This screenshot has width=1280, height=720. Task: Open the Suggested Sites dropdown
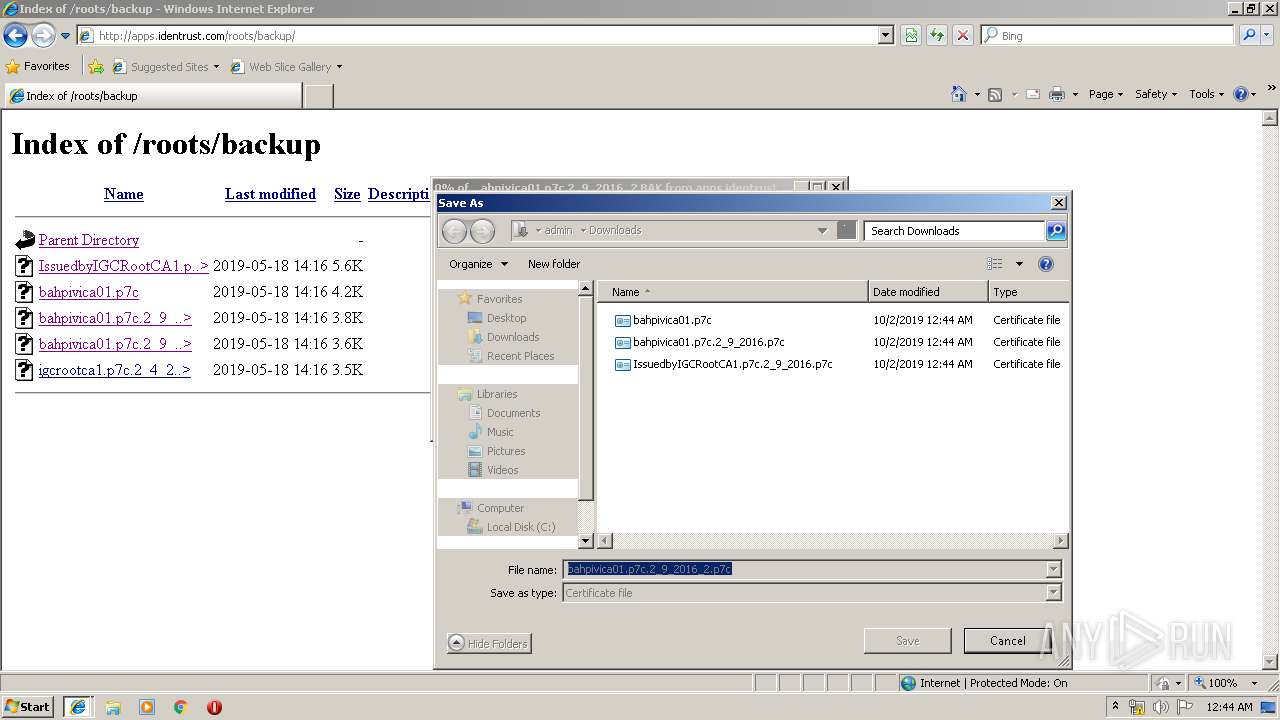point(216,67)
